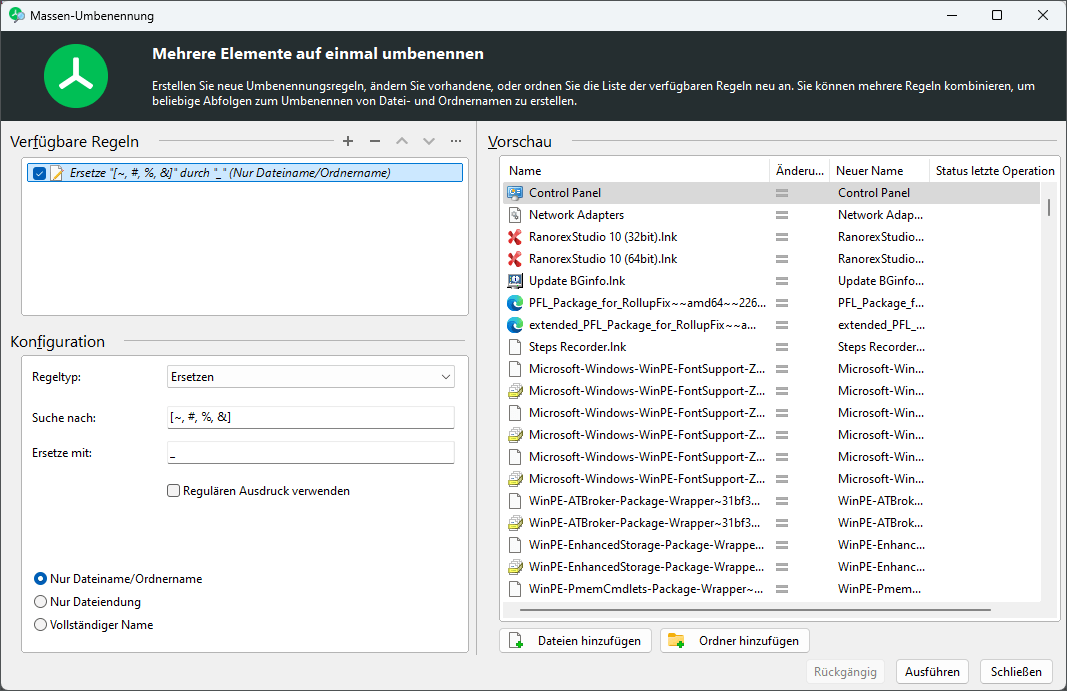Image resolution: width=1067 pixels, height=691 pixels.
Task: Open the Regeltyp dropdown
Action: point(311,376)
